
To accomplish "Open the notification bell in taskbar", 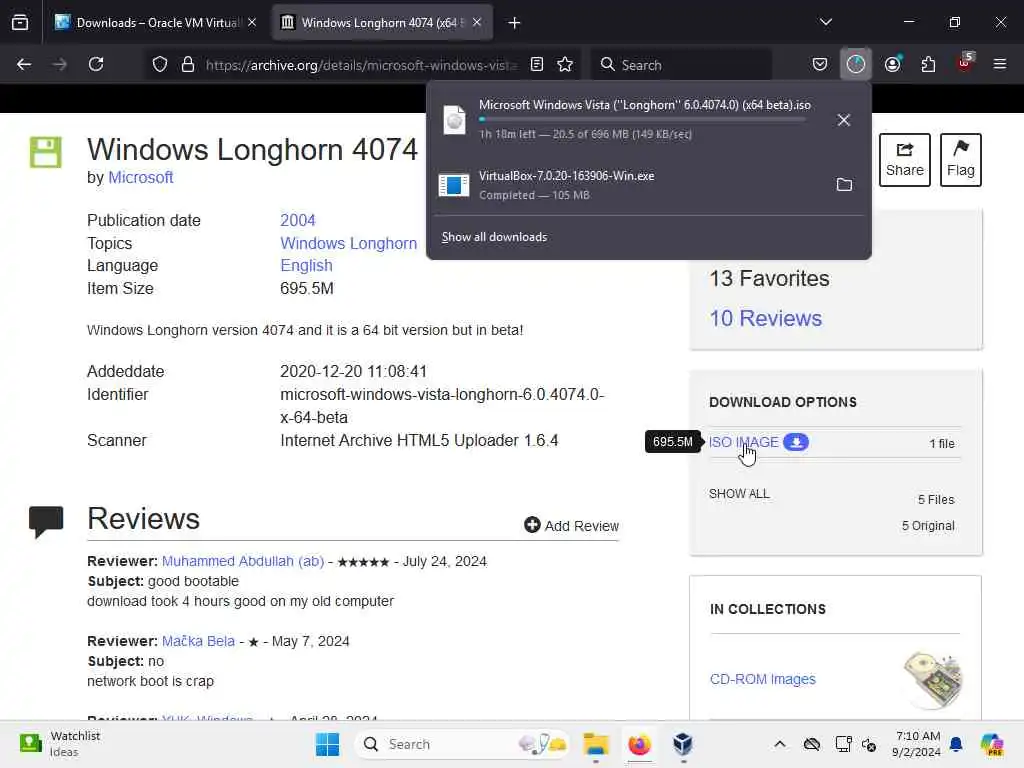I will pos(956,744).
